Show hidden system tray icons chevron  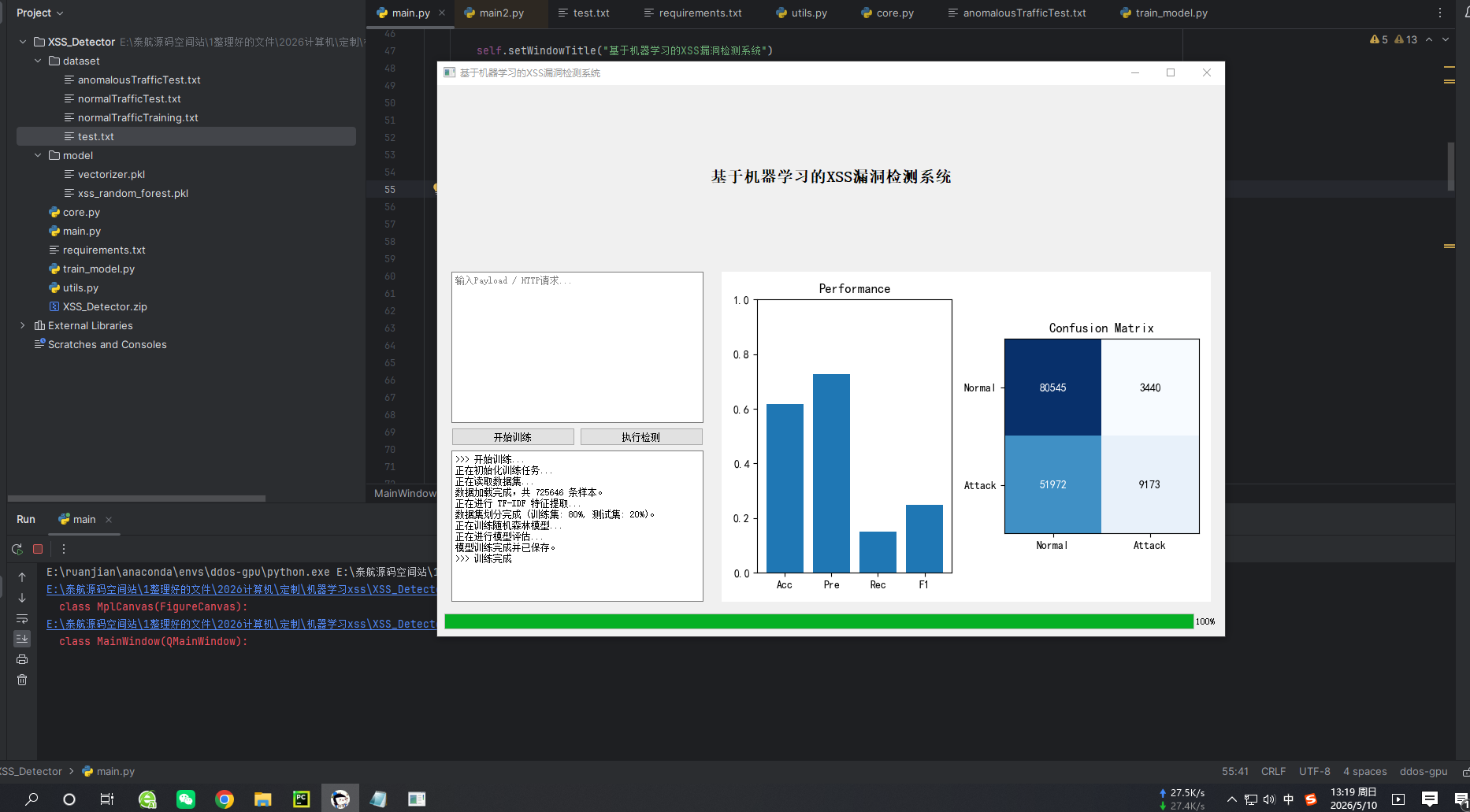point(1231,799)
